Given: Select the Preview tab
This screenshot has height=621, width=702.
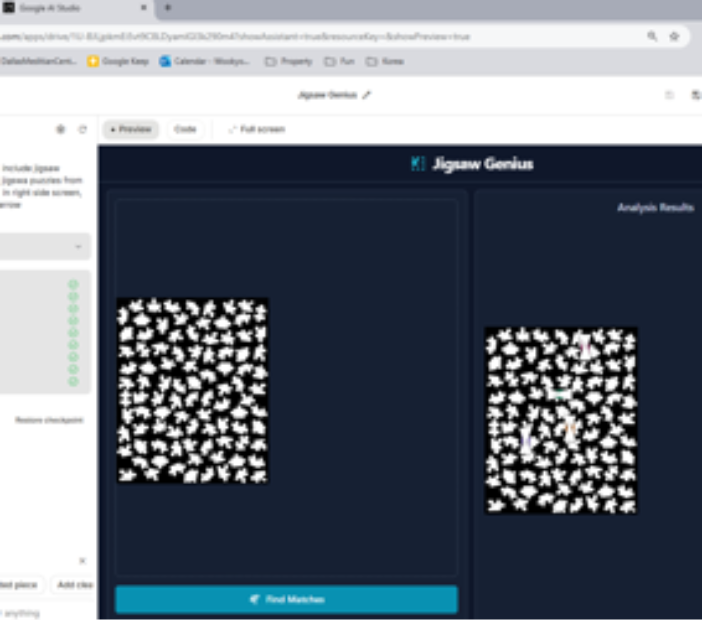Looking at the screenshot, I should (130, 129).
